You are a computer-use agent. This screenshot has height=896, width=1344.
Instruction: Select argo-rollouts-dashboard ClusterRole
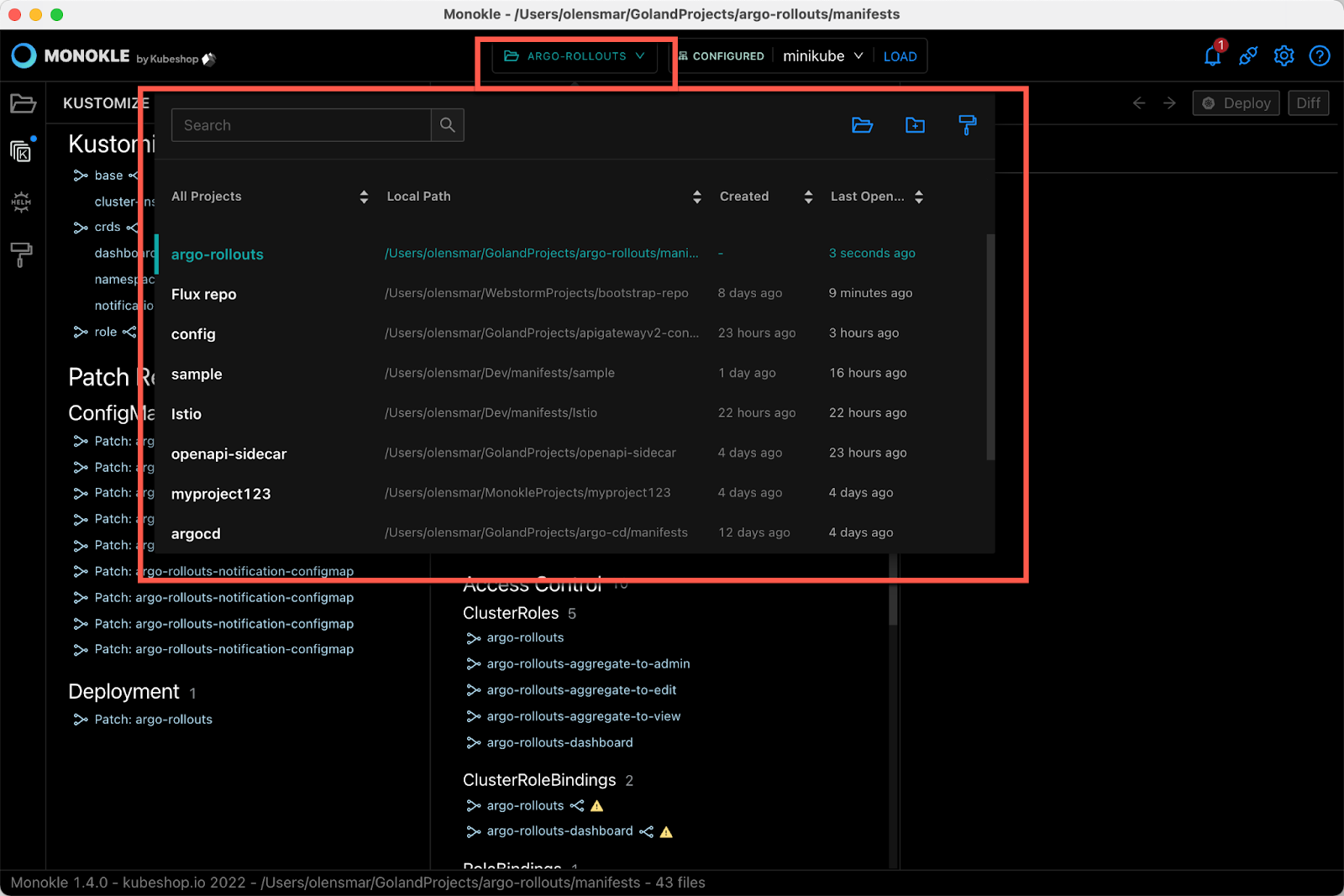[559, 743]
